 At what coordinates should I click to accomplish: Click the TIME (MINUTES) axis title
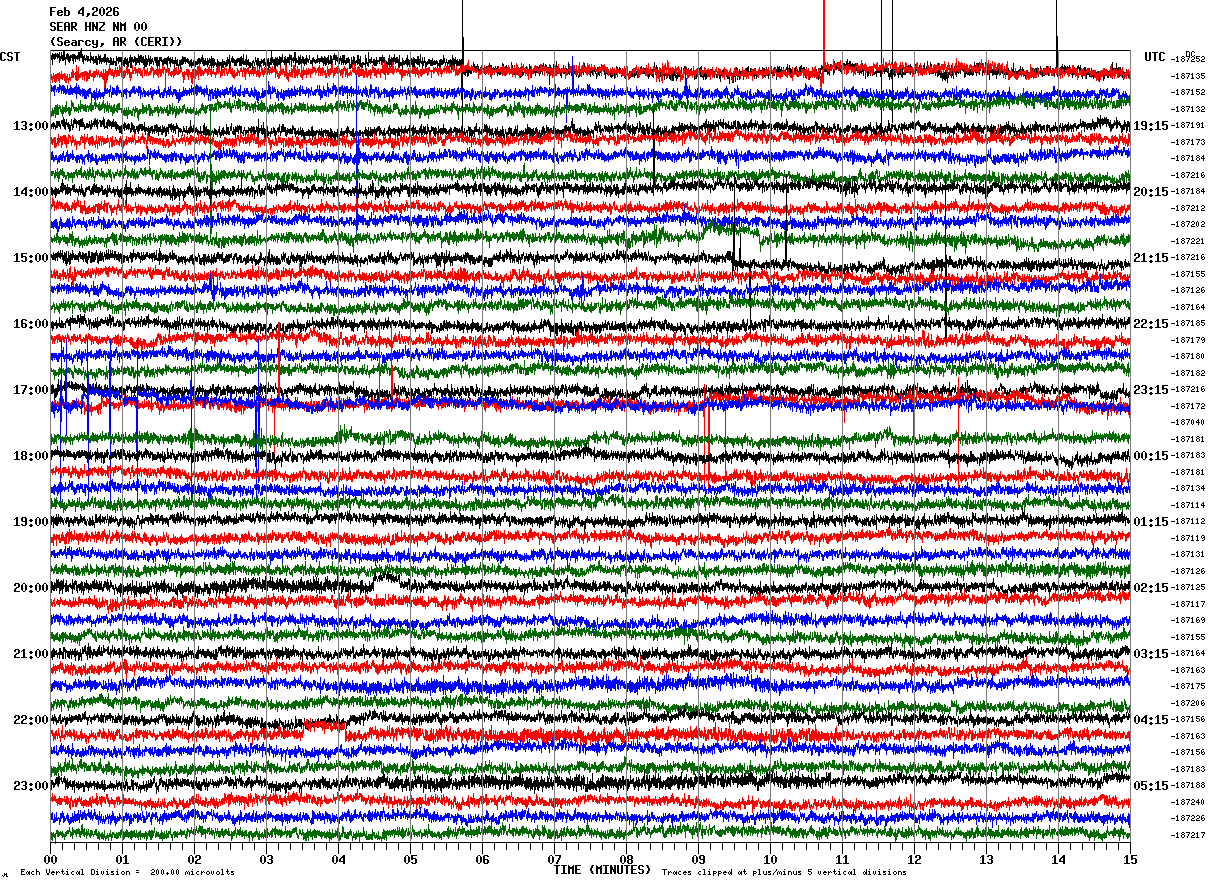pyautogui.click(x=603, y=870)
